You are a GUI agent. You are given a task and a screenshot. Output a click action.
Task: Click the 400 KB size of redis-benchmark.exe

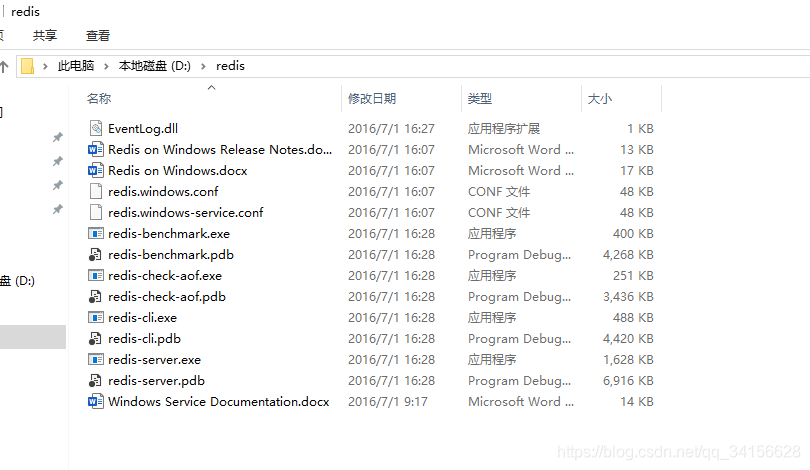[633, 233]
